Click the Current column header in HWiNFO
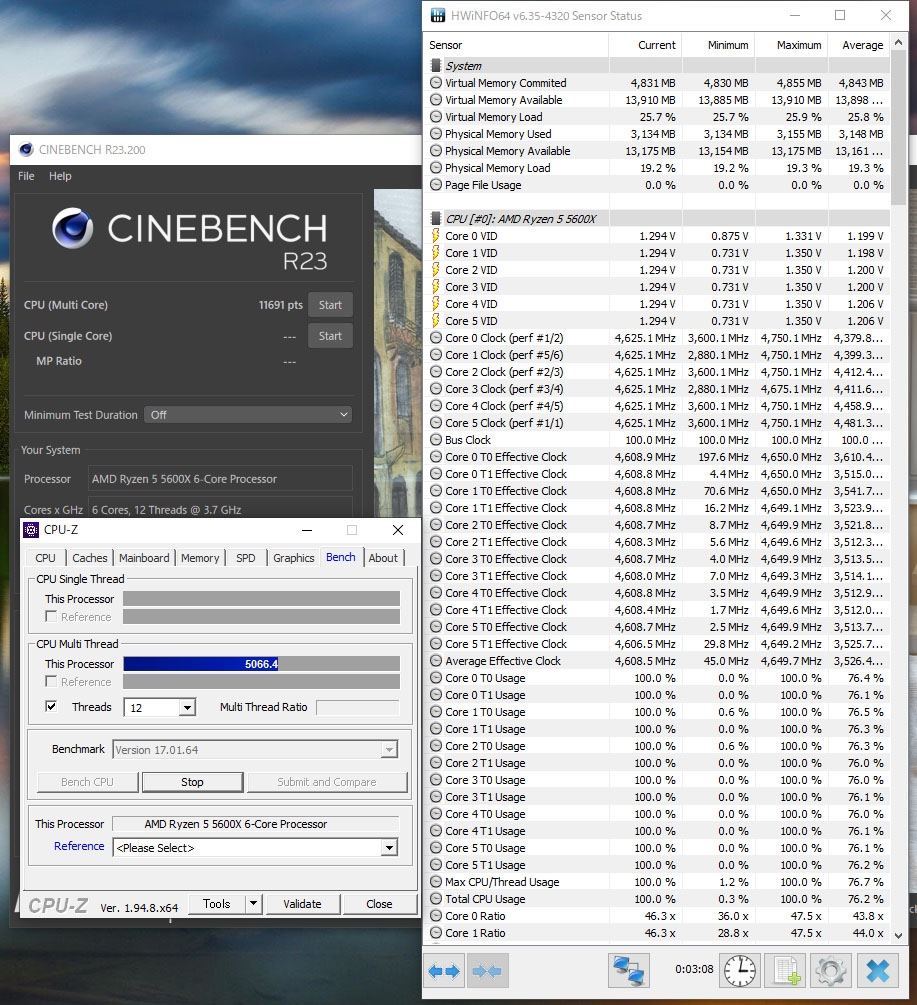The image size is (917, 1005). (645, 45)
